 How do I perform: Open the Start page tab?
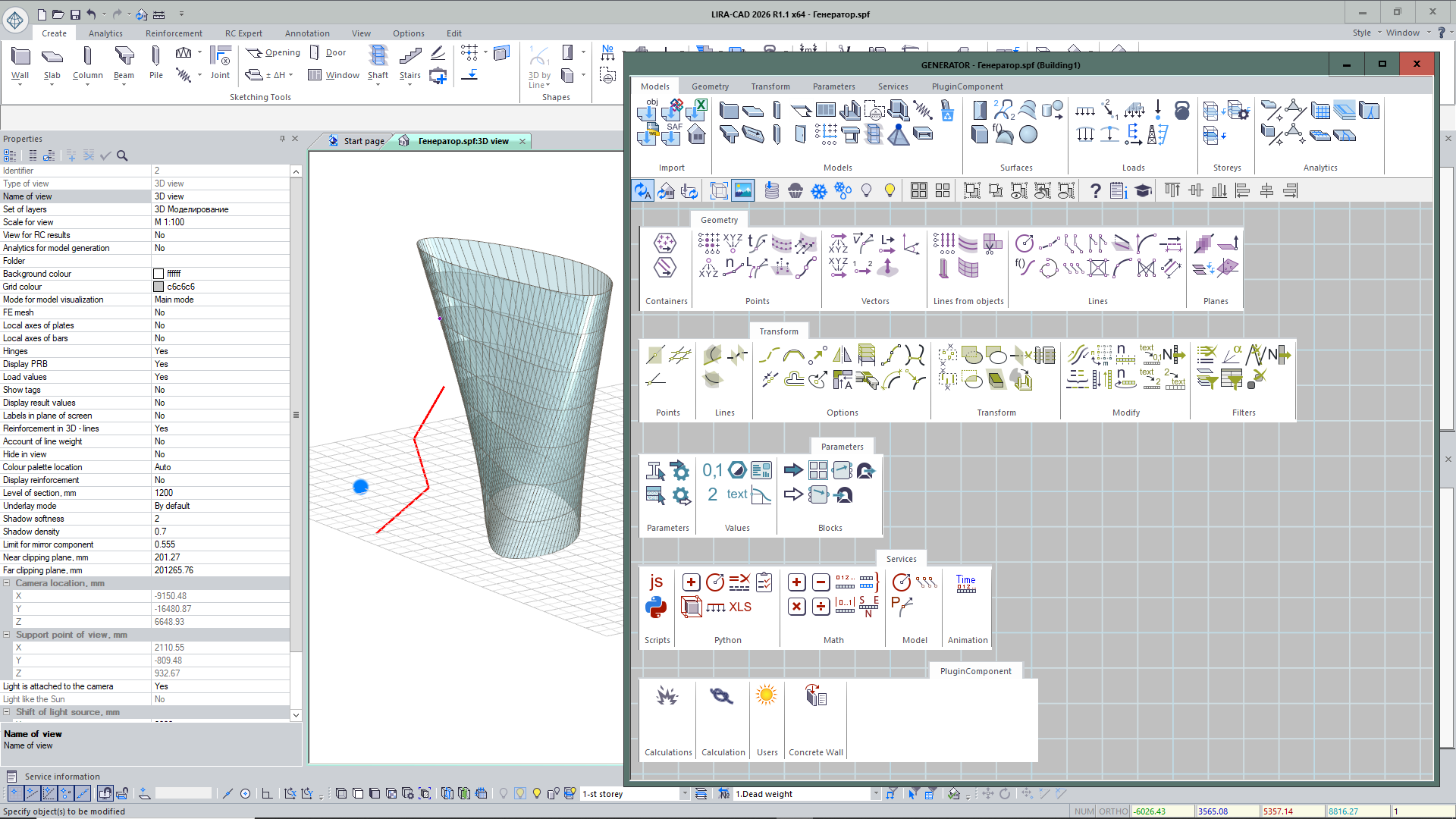pos(356,141)
